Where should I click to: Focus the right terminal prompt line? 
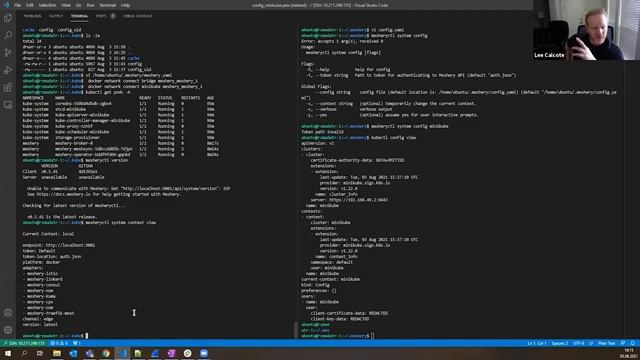(x=338, y=336)
